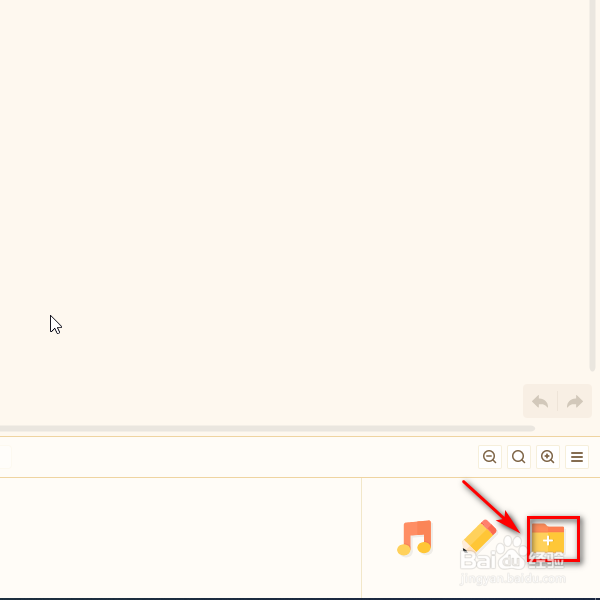Viewport: 600px width, 600px height.
Task: Click the redo arrow button
Action: pyautogui.click(x=575, y=401)
